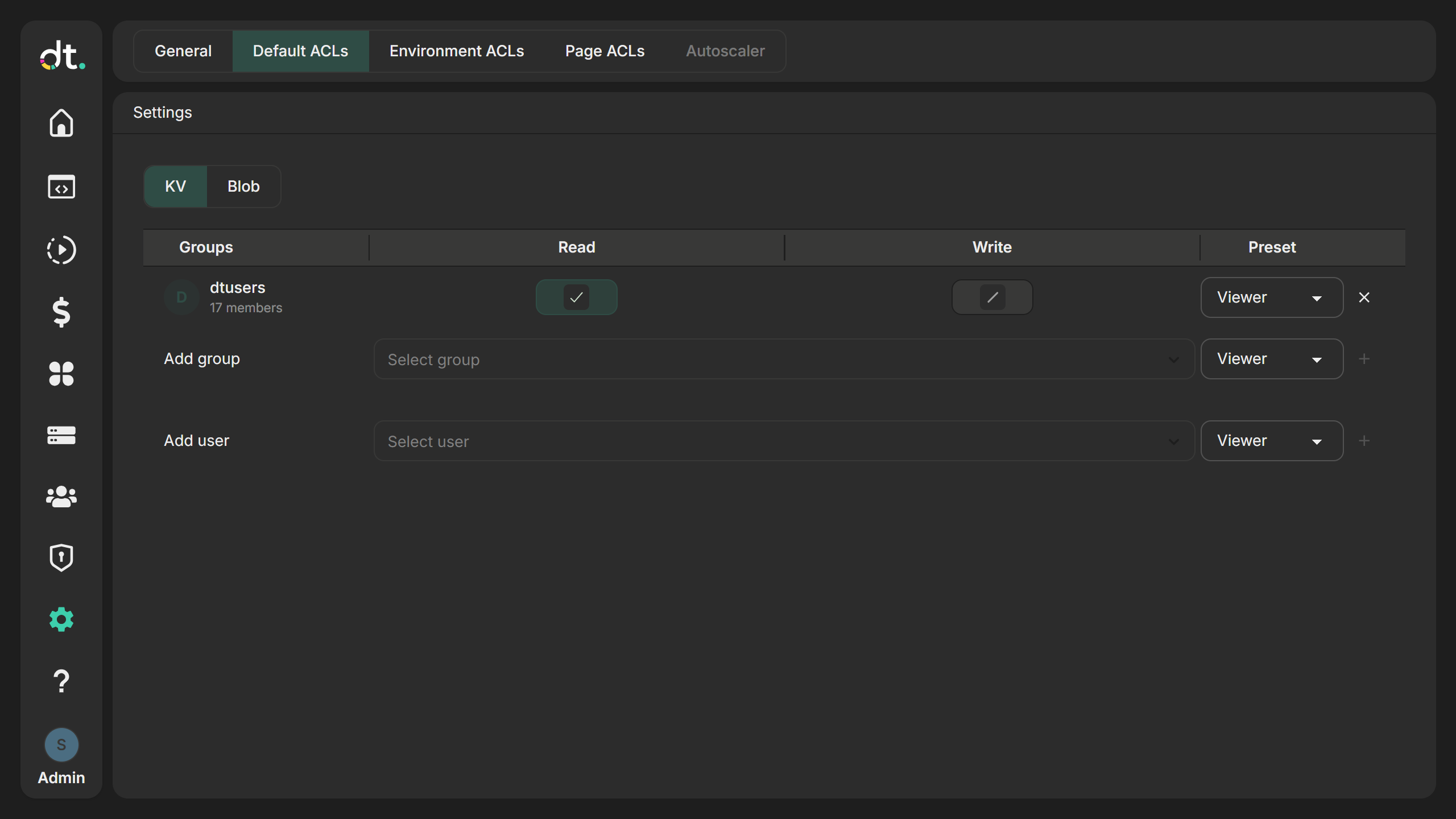This screenshot has height=819, width=1456.
Task: Click the Add group label
Action: [202, 359]
